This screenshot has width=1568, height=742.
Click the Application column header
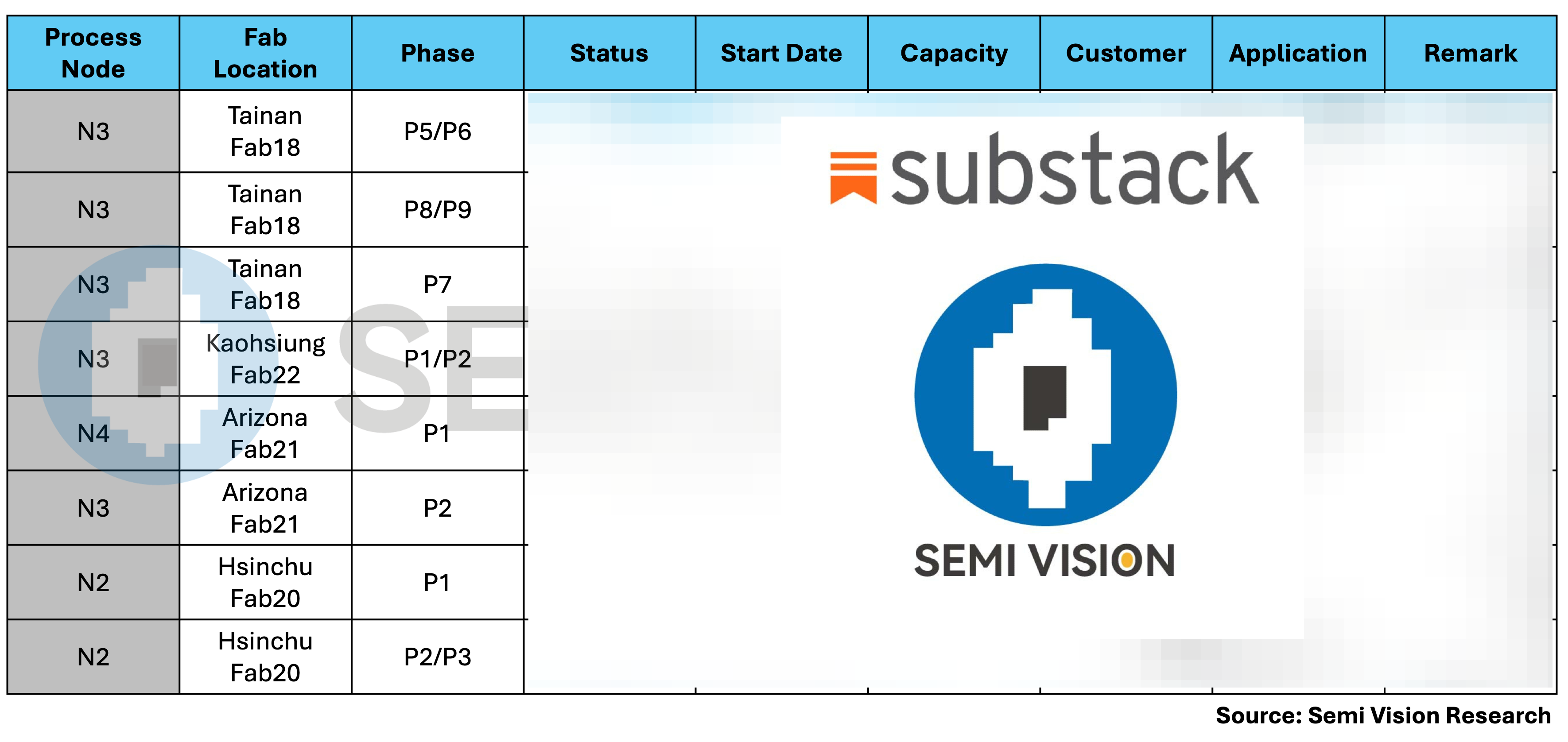pos(1298,54)
